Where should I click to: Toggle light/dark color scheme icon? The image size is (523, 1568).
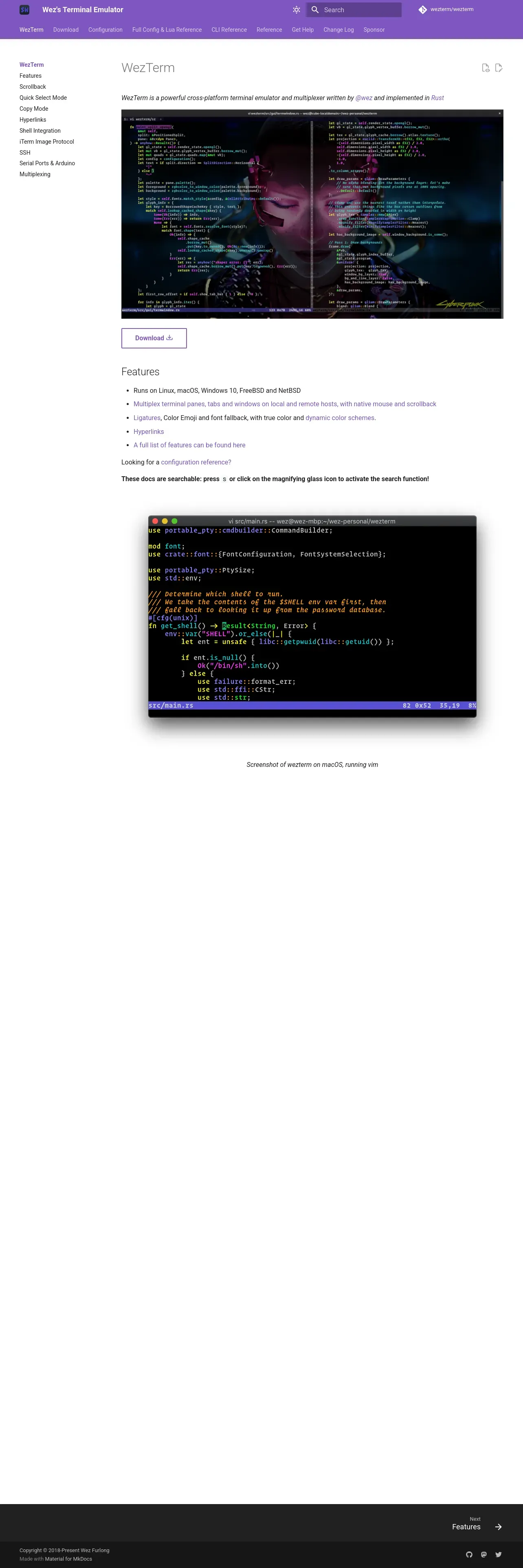pos(297,10)
